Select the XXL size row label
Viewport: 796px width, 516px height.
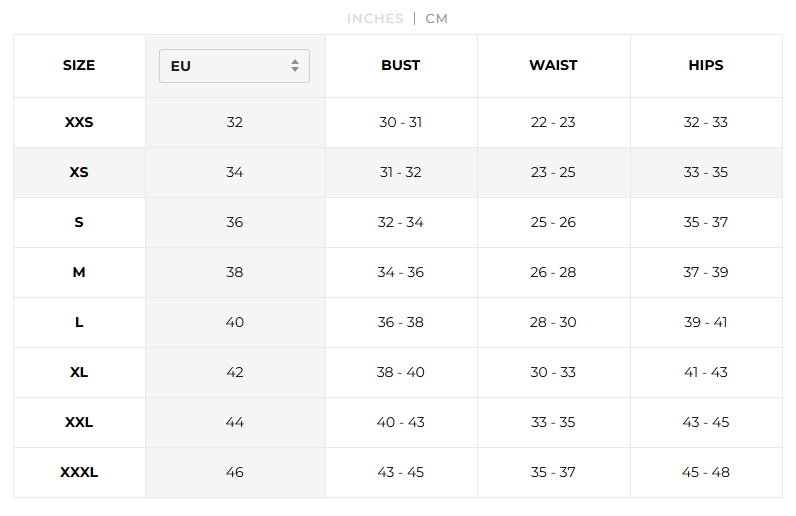(x=79, y=423)
